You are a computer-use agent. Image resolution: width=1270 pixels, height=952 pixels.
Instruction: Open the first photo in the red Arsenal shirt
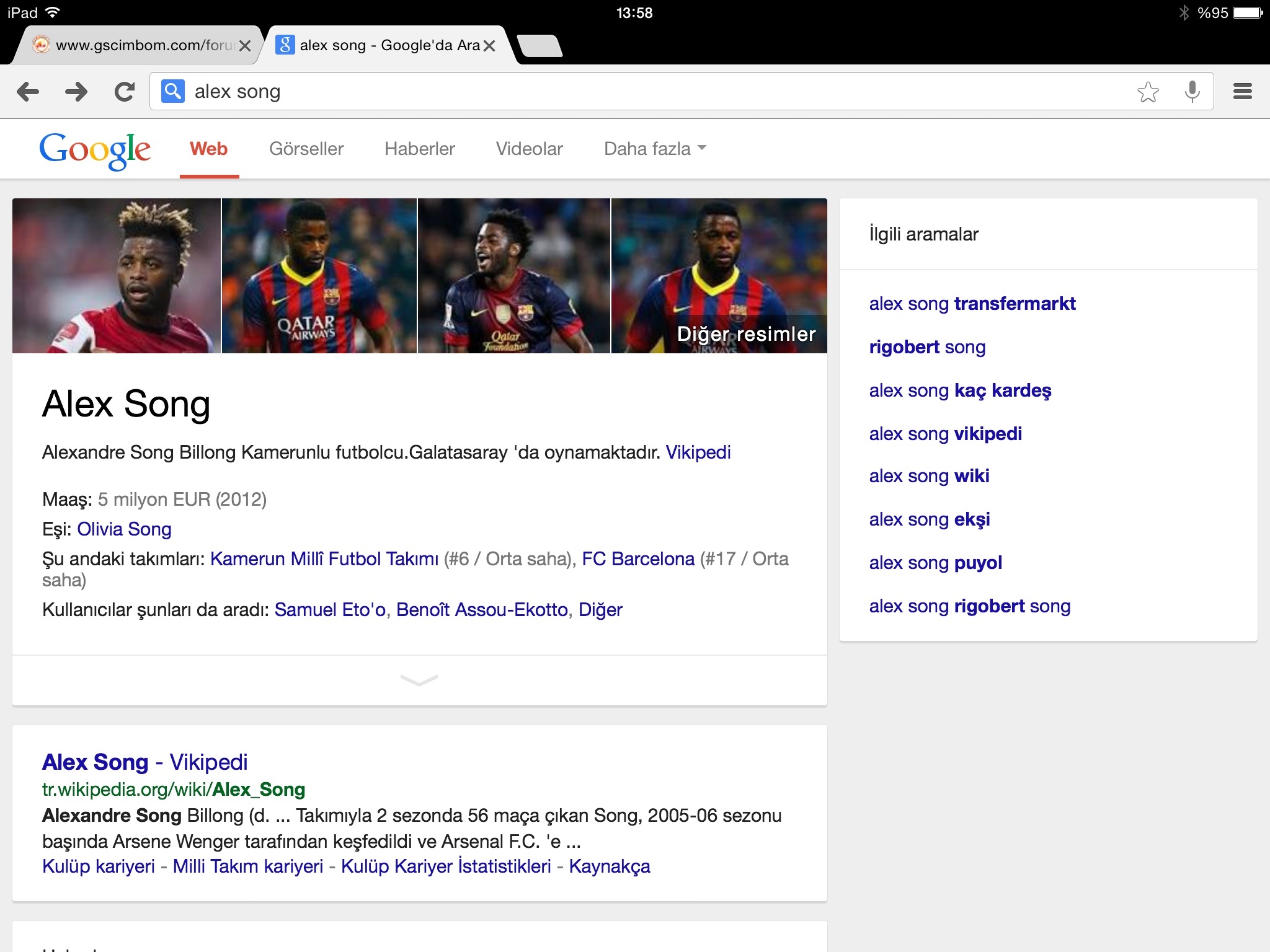(x=117, y=276)
